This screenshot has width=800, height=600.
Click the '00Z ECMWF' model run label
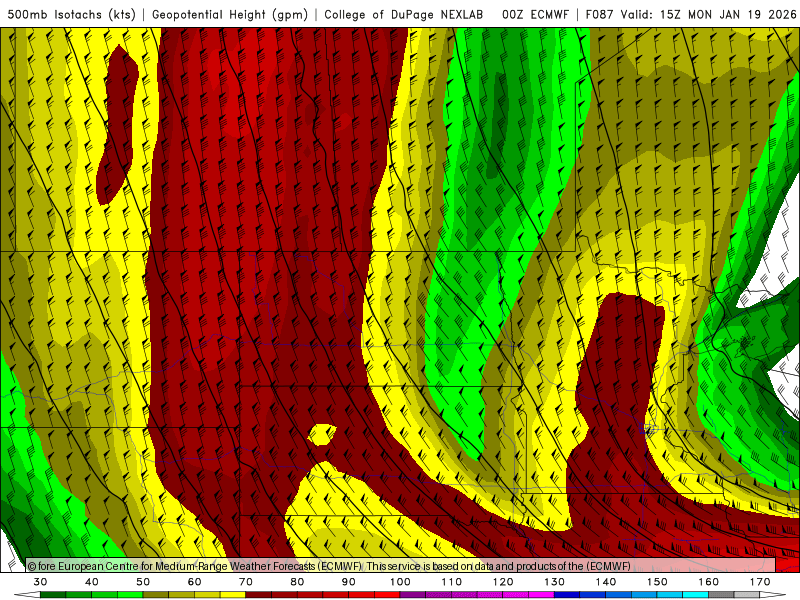[x=535, y=15]
